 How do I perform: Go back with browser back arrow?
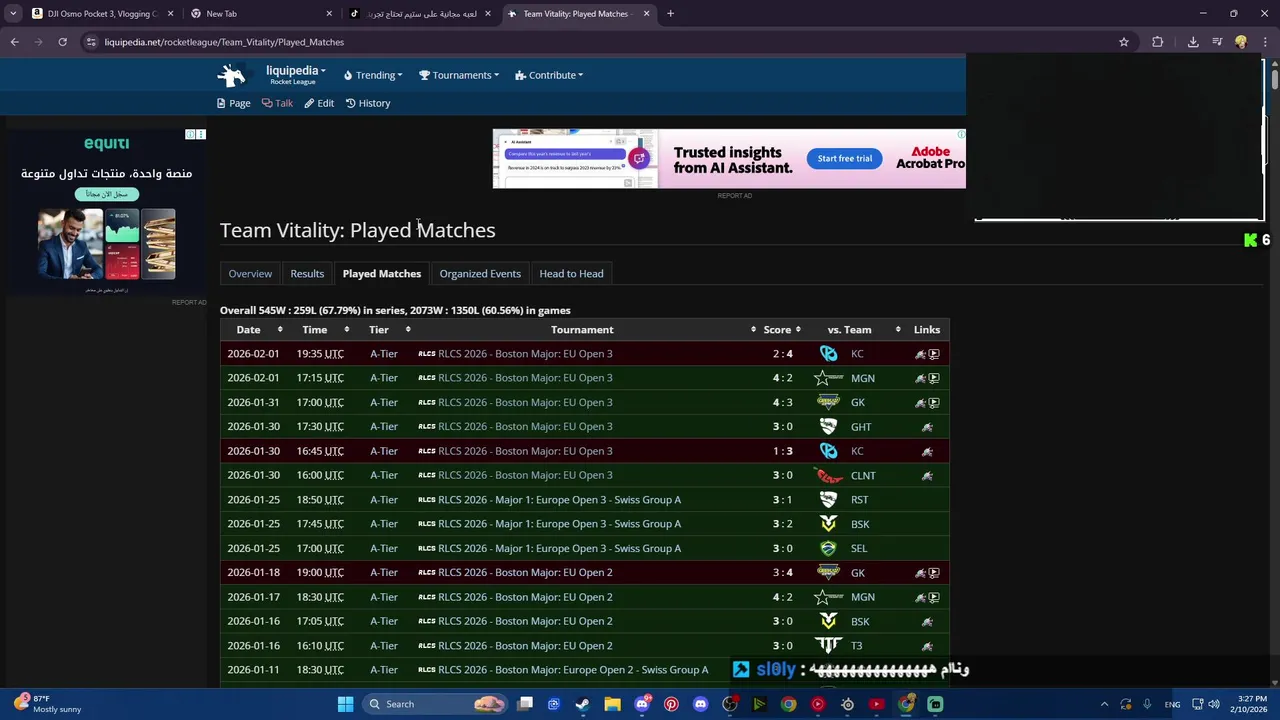14,42
